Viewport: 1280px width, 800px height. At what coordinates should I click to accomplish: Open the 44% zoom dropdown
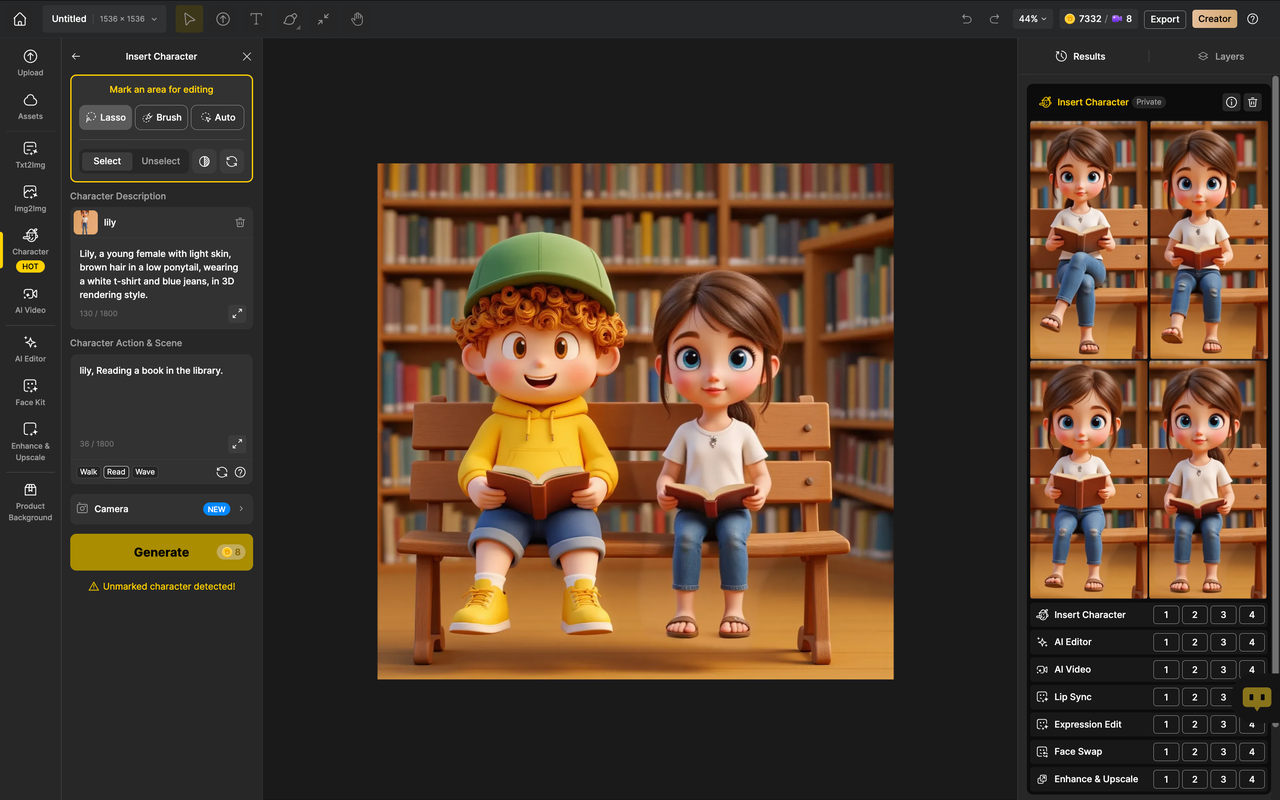coord(1032,18)
